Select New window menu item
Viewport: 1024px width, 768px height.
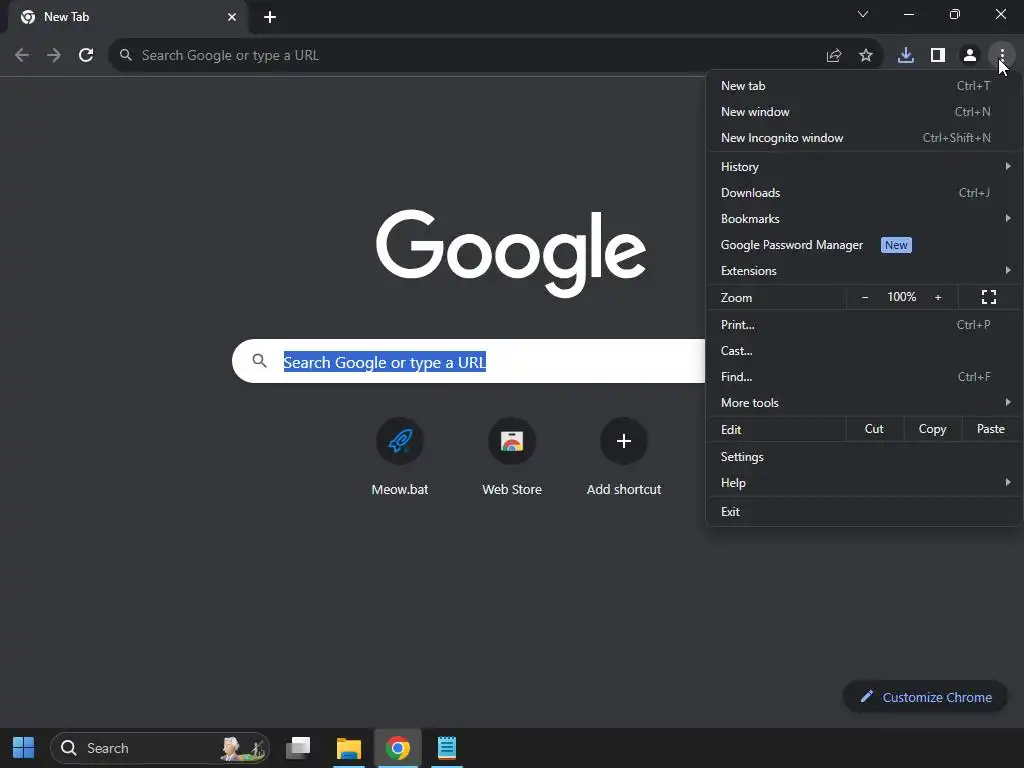point(864,112)
